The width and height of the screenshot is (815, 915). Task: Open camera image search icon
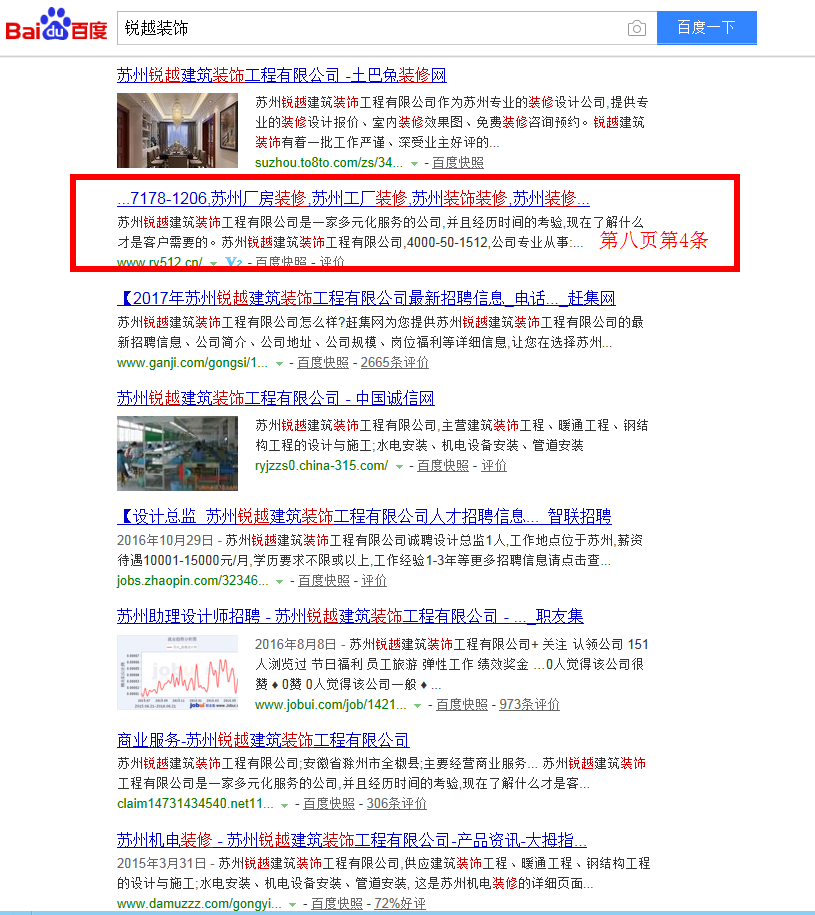(636, 28)
